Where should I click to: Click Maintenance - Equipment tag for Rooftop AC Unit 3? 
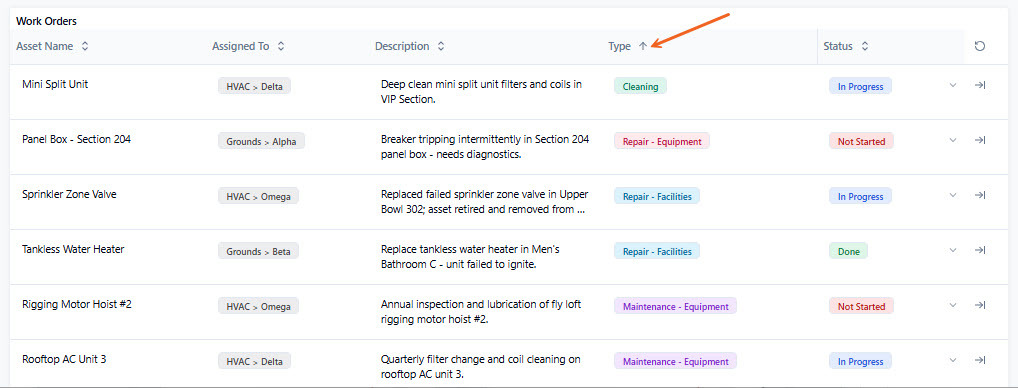675,362
